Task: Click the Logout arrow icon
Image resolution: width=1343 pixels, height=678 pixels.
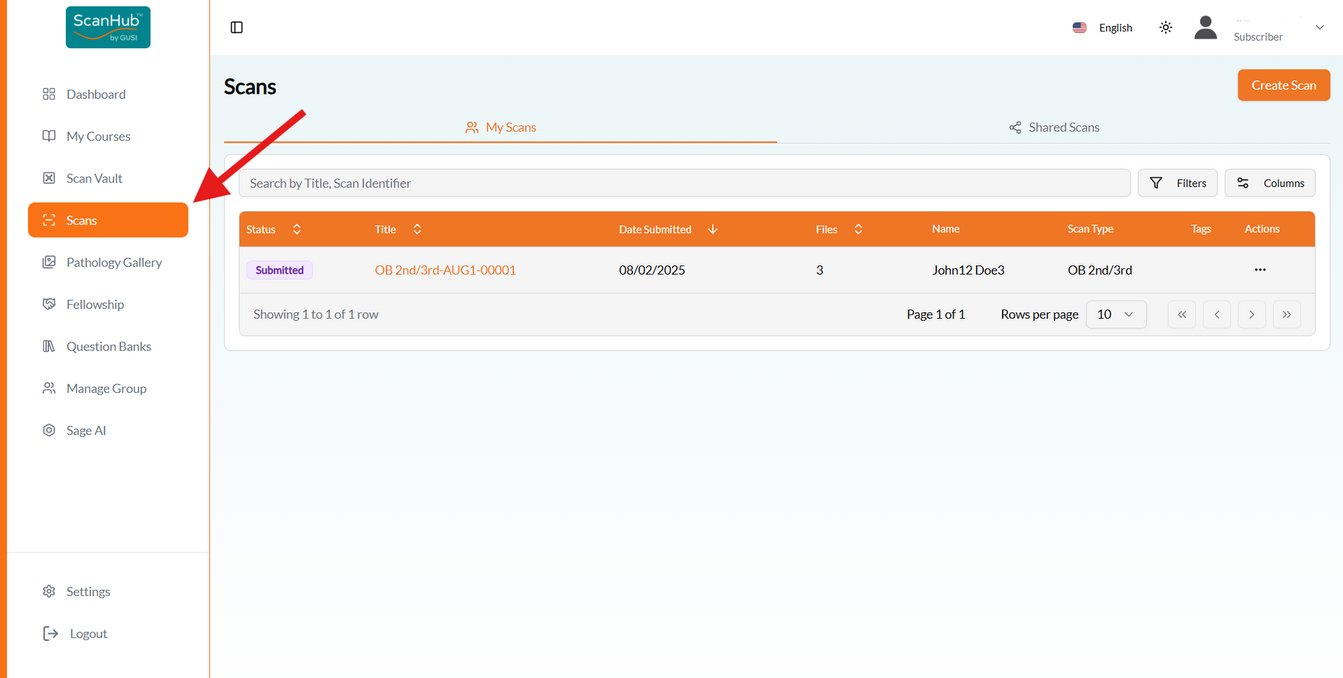Action: coord(50,633)
